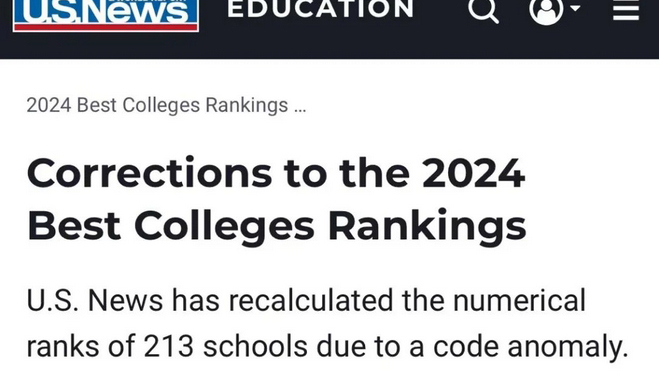Open the search magnifier icon

tap(483, 10)
